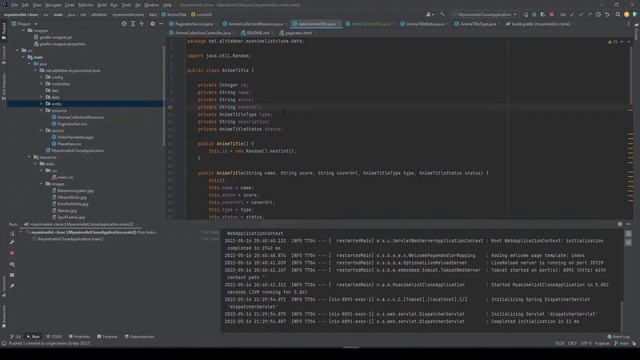640x360 pixels.
Task: Hide the Run panel with minus icon
Action: click(x=629, y=224)
